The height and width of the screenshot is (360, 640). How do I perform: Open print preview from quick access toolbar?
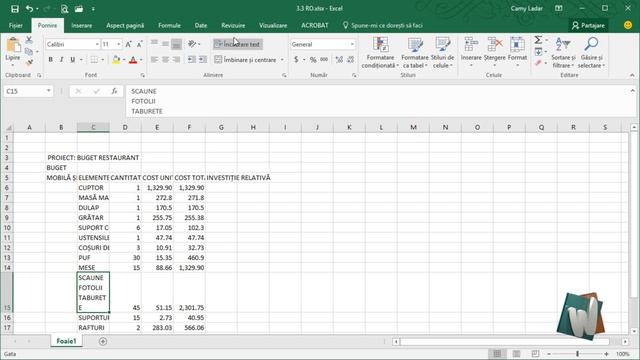pyautogui.click(x=64, y=9)
